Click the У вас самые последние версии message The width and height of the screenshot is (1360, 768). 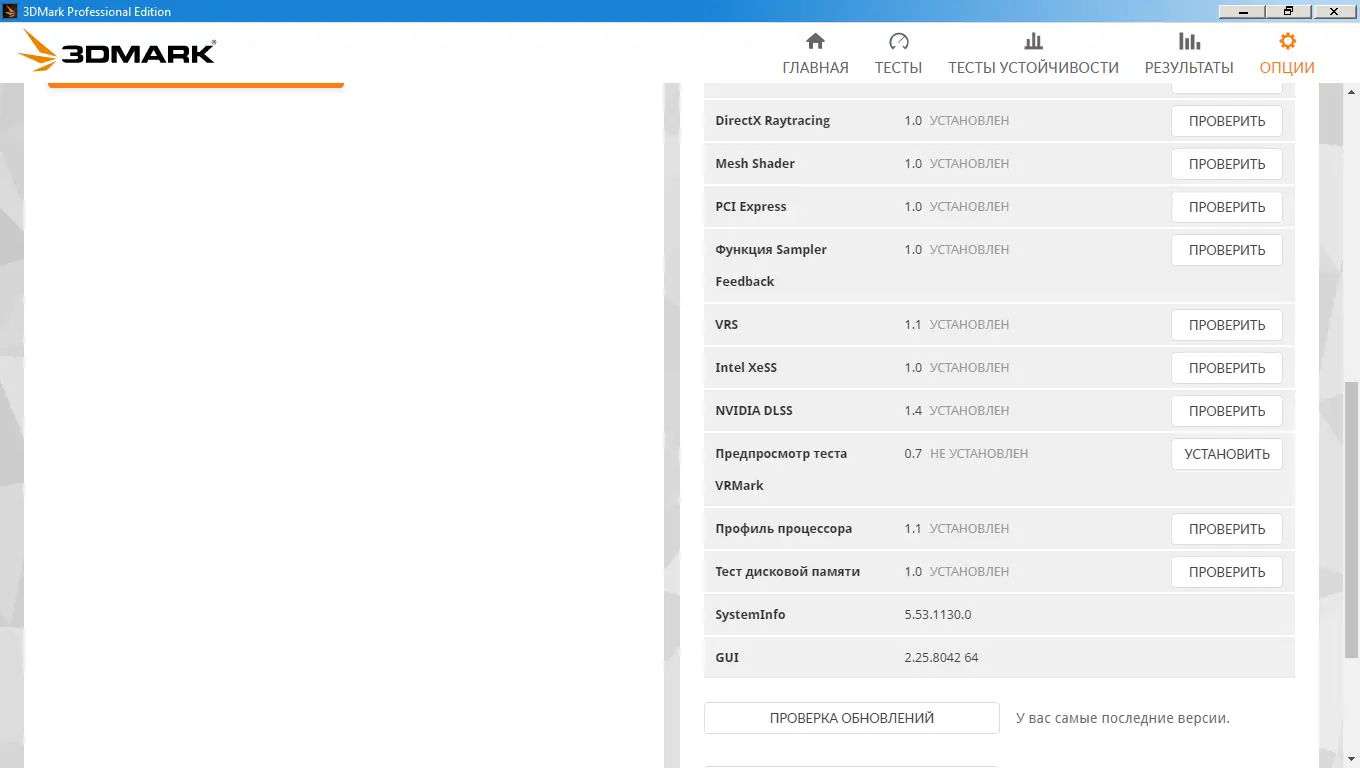tap(1123, 718)
